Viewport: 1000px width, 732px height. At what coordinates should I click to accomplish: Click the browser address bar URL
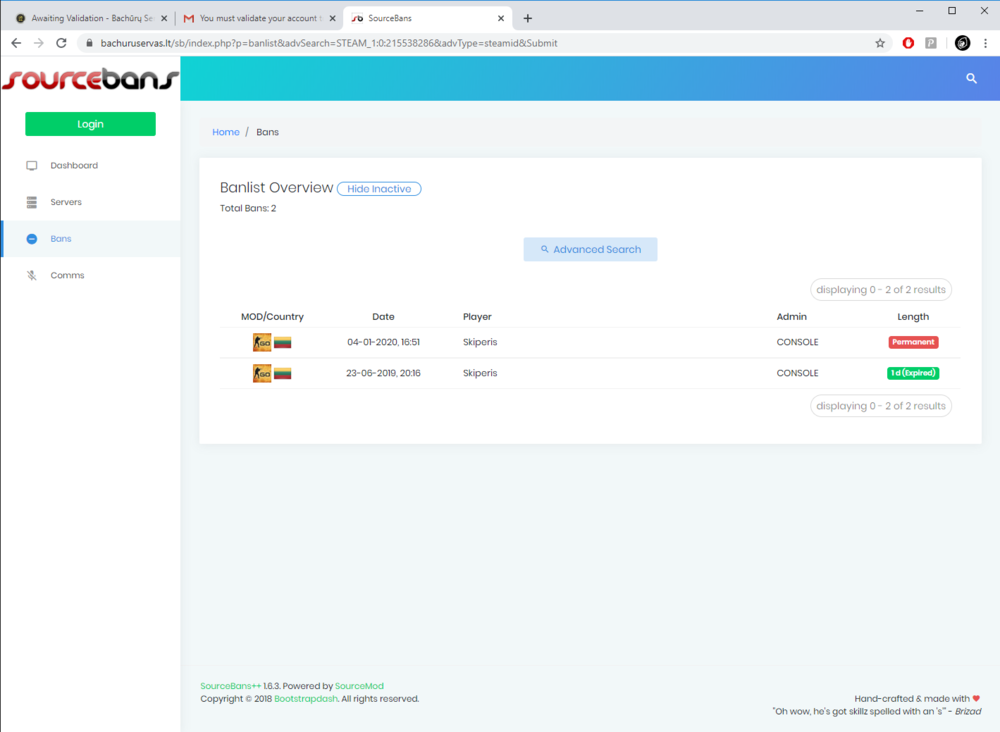pos(330,43)
